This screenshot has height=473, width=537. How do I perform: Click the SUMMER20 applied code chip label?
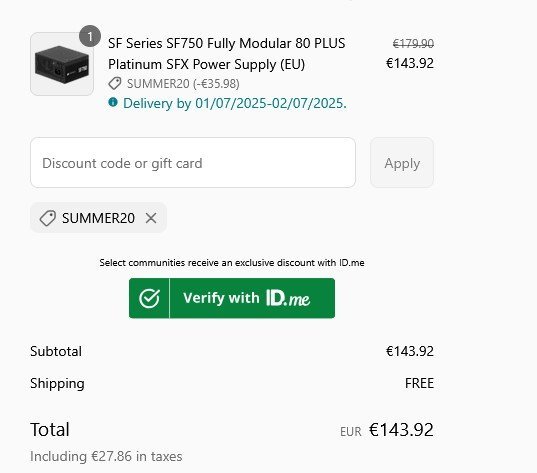tap(98, 218)
